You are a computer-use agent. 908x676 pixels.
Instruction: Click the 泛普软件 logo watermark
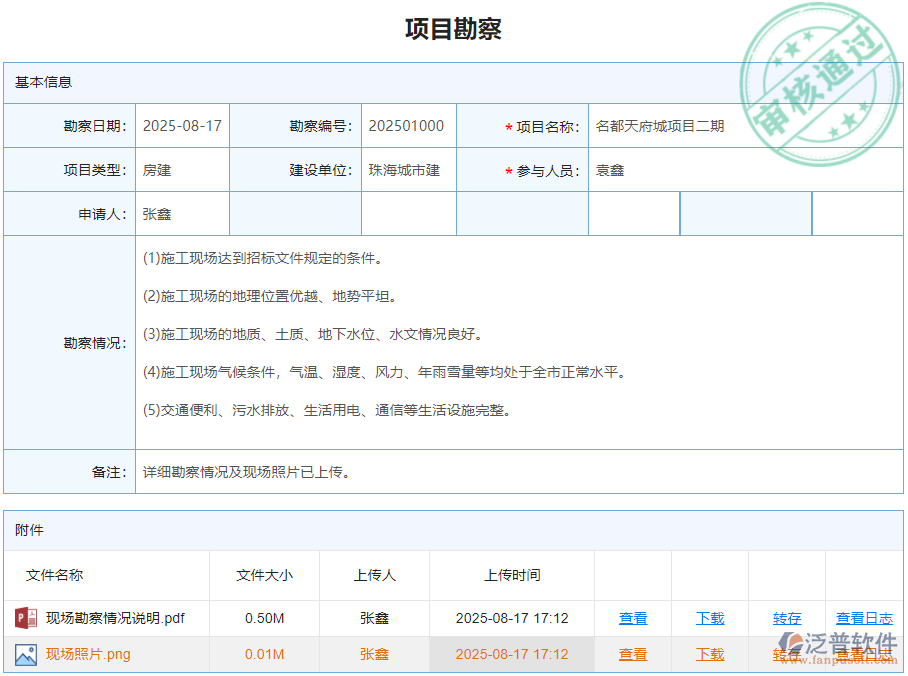(x=835, y=645)
